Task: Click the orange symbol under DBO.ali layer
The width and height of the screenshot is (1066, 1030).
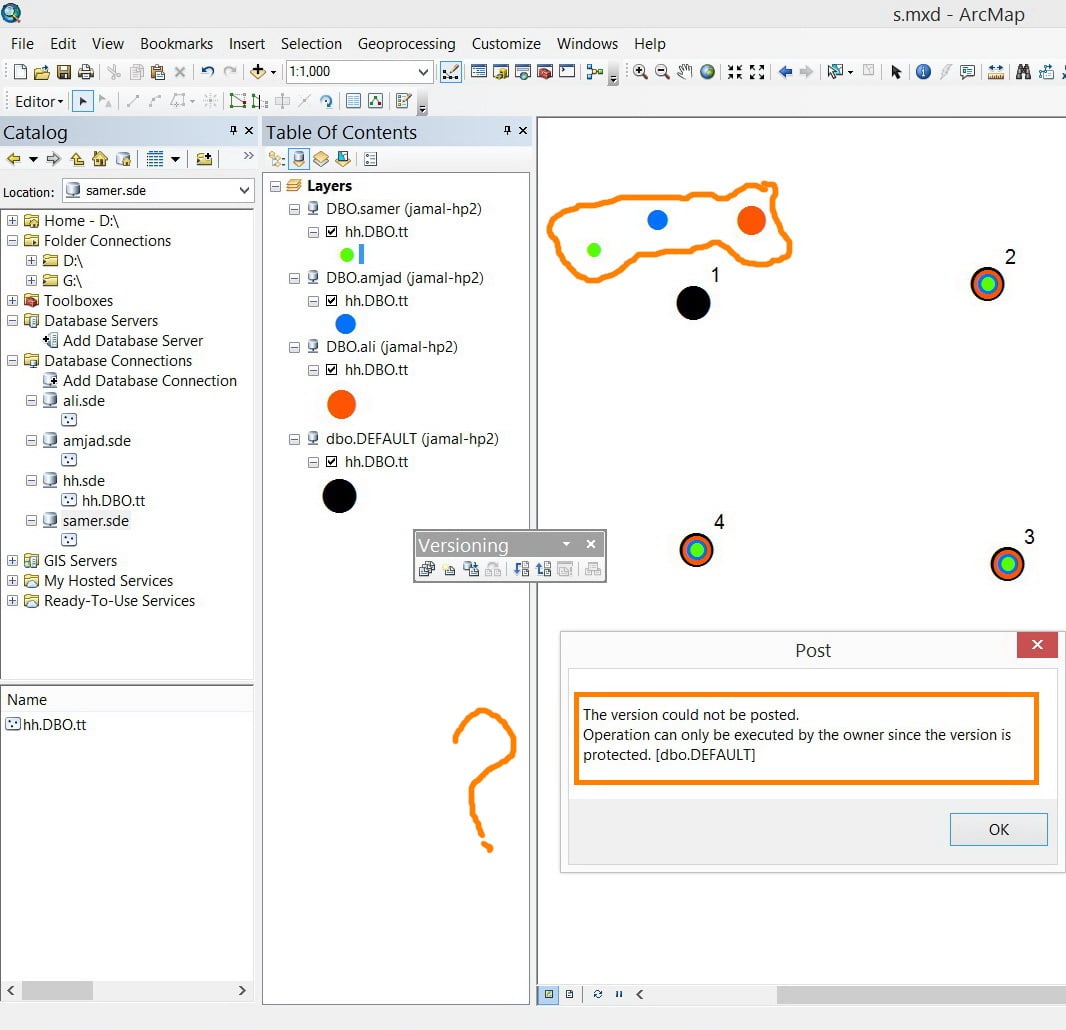Action: pyautogui.click(x=341, y=405)
